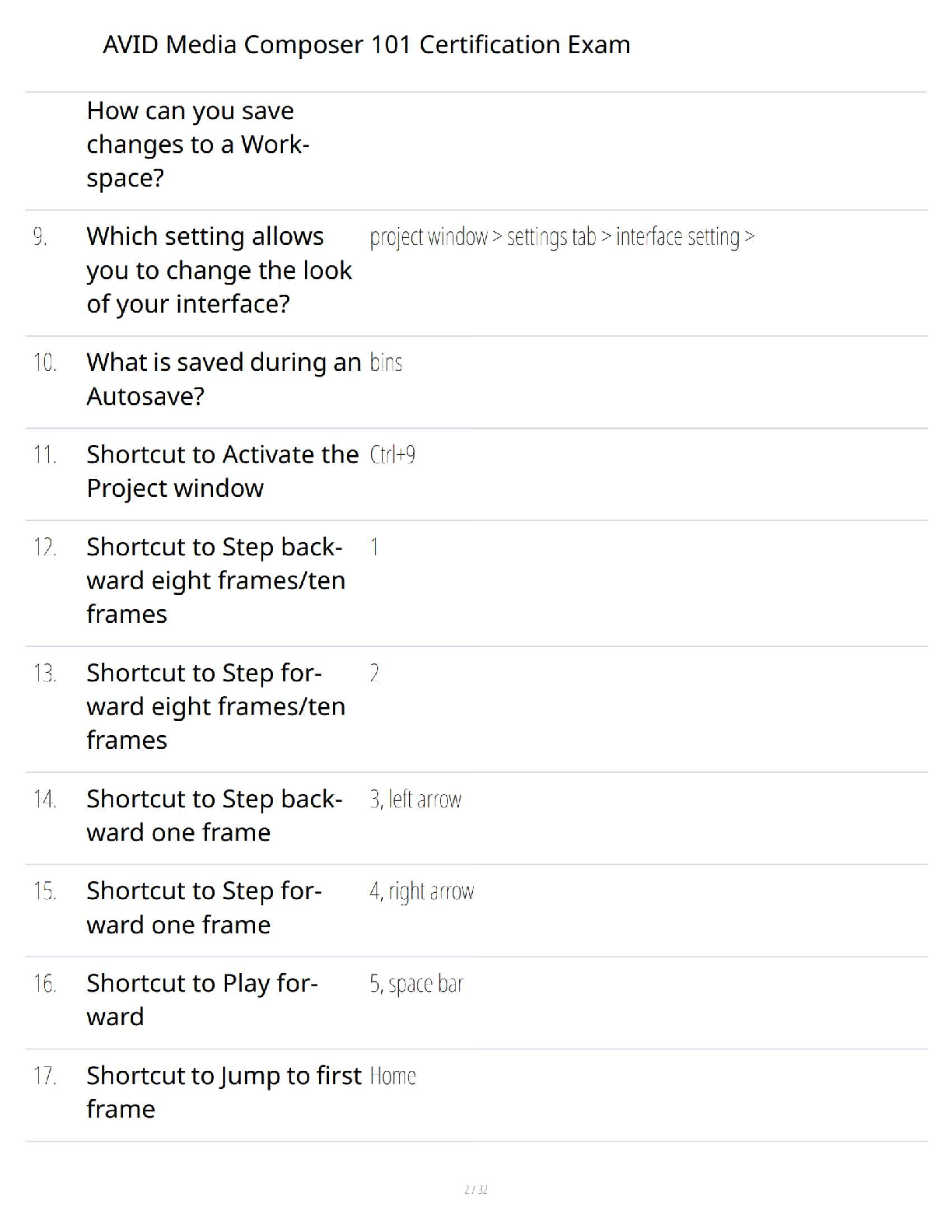
Task: Click the 'Home' answer for question 17
Action: coord(393,1076)
